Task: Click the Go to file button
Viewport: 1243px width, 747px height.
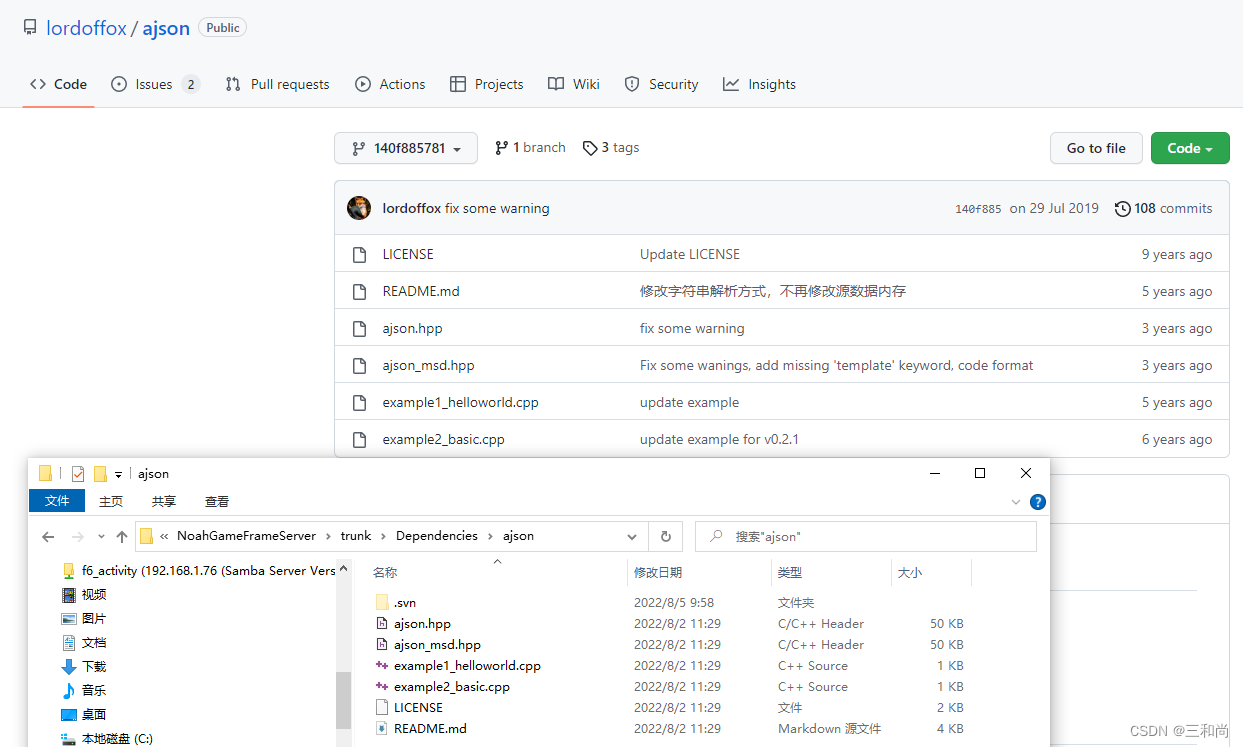Action: (1096, 148)
